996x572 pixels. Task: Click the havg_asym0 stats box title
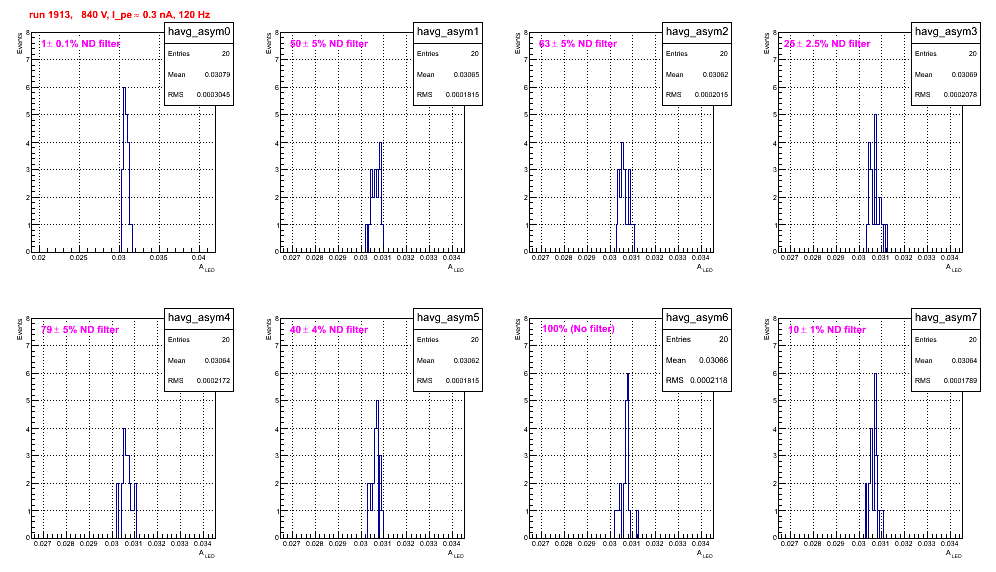coord(199,32)
